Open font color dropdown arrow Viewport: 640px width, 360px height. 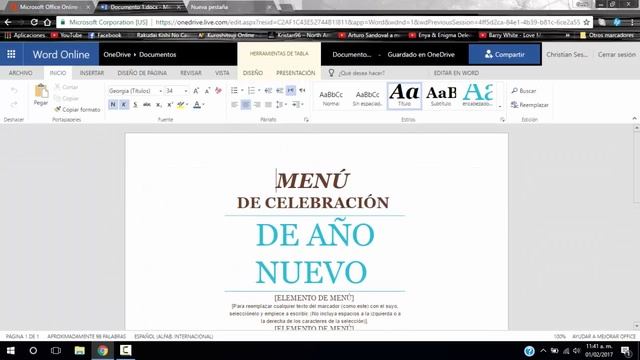point(203,104)
